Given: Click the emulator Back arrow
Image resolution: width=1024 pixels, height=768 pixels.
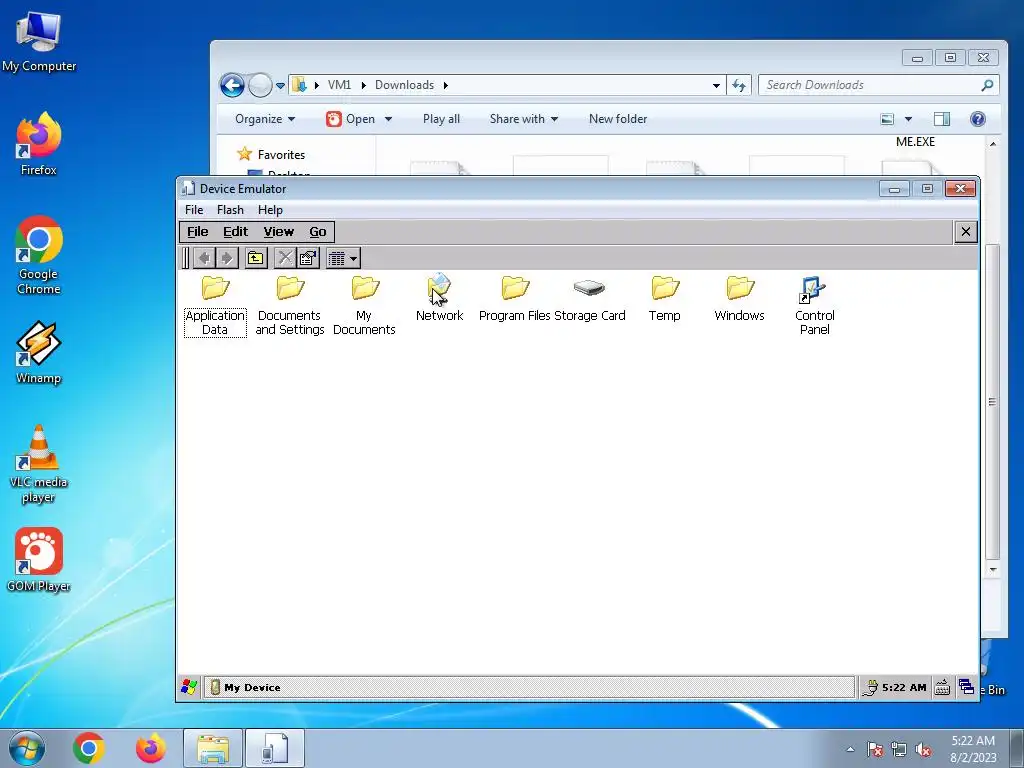Looking at the screenshot, I should coord(204,258).
